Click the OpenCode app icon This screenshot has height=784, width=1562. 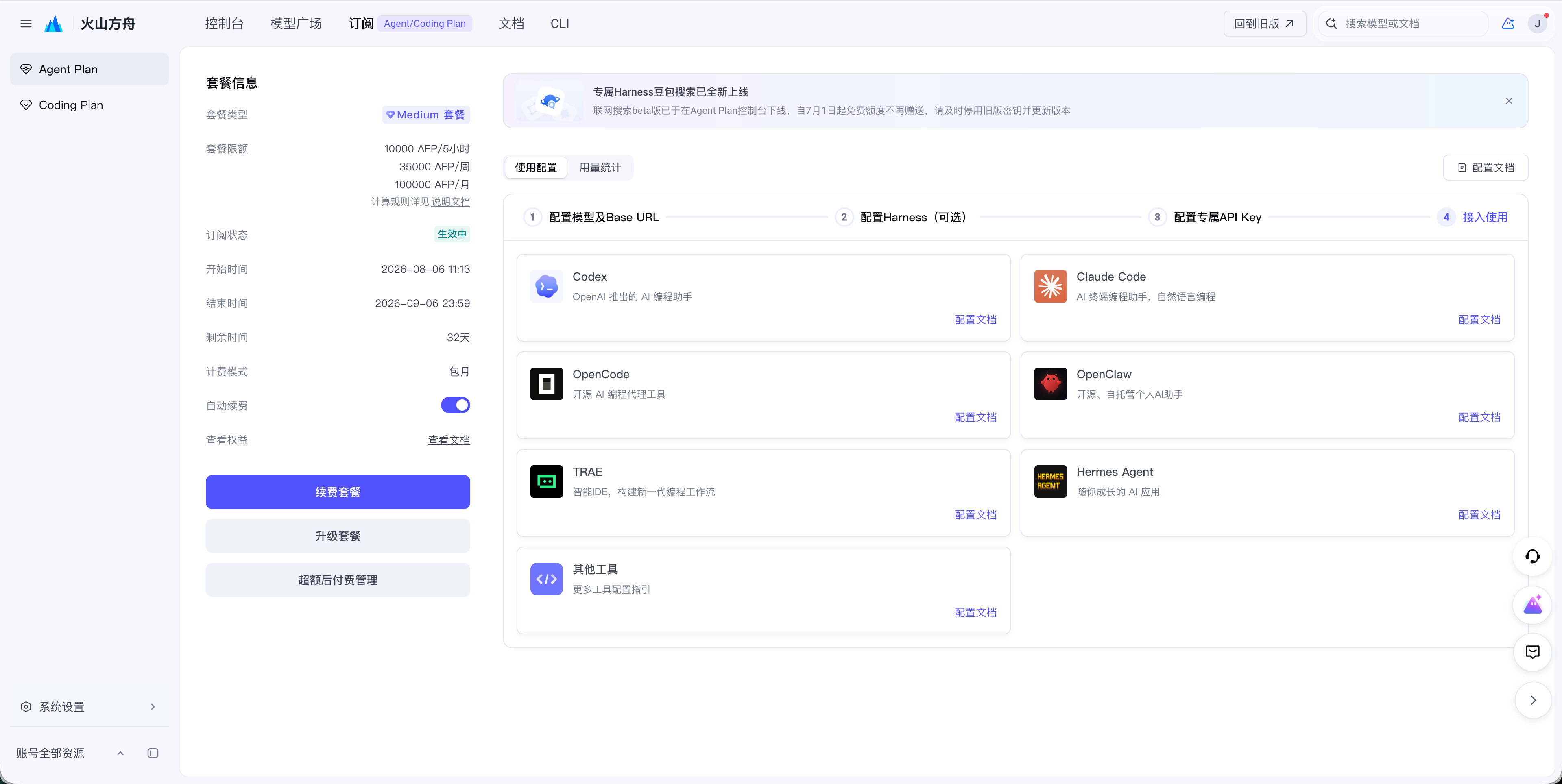546,384
